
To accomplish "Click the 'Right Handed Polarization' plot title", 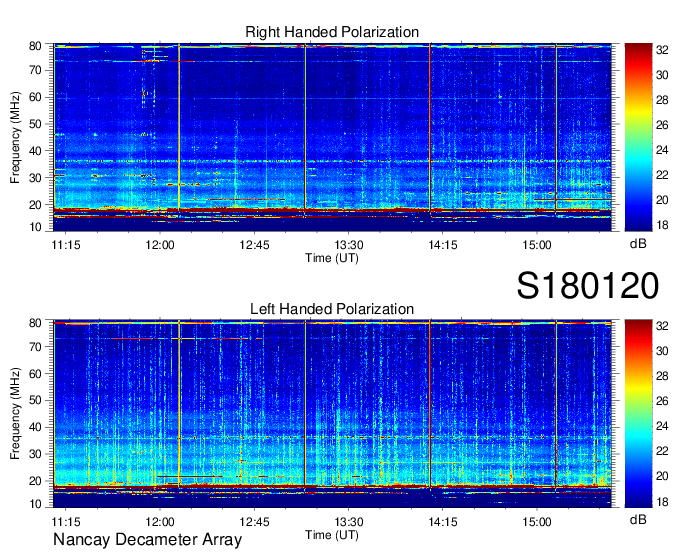I will [332, 32].
